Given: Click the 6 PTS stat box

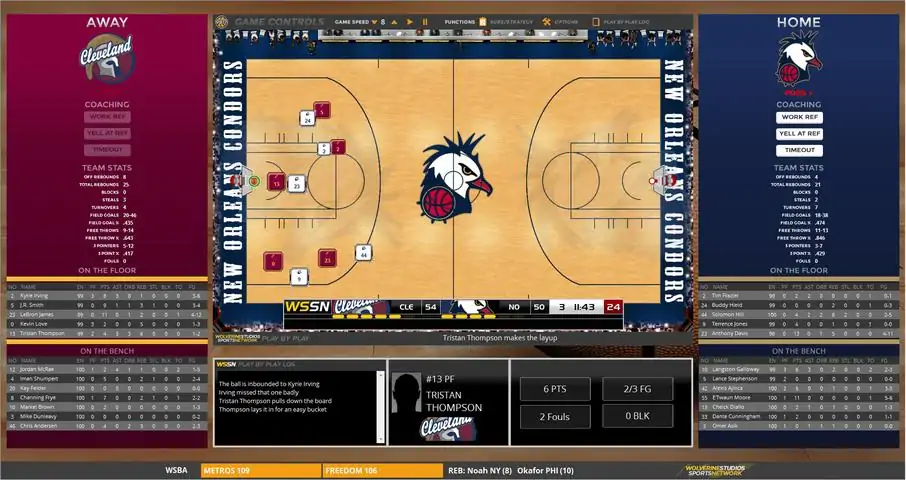Looking at the screenshot, I should tap(555, 389).
